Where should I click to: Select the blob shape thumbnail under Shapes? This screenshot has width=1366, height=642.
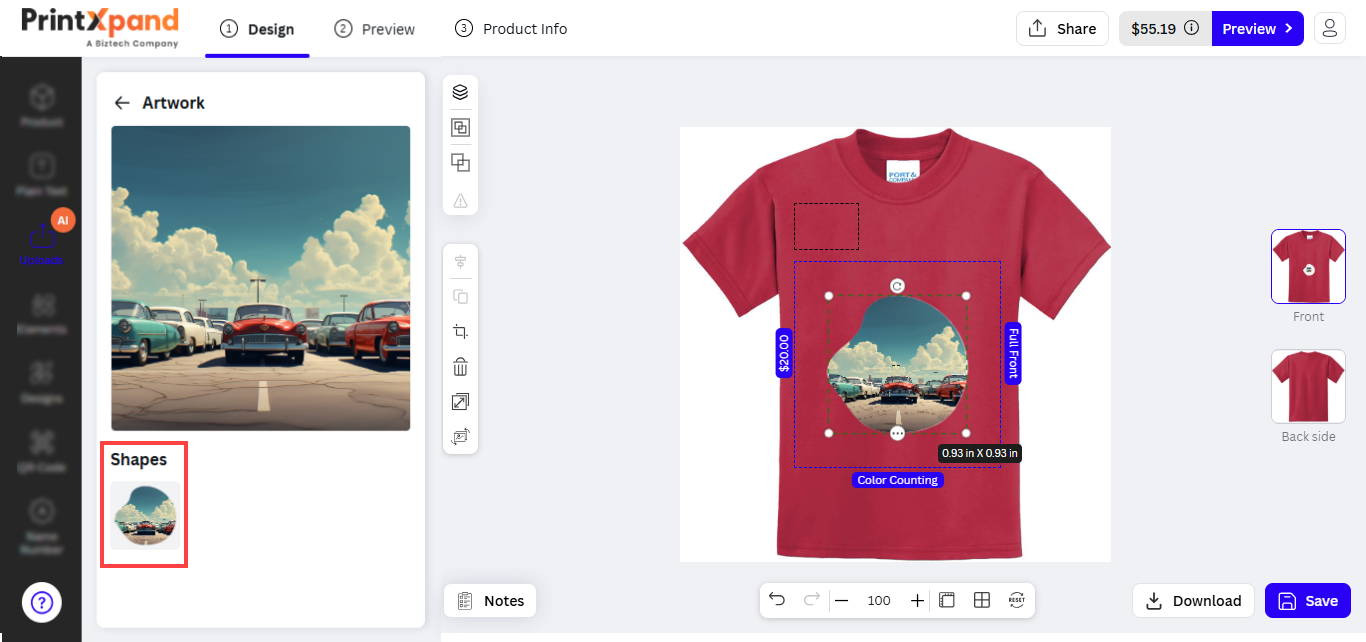click(x=145, y=515)
